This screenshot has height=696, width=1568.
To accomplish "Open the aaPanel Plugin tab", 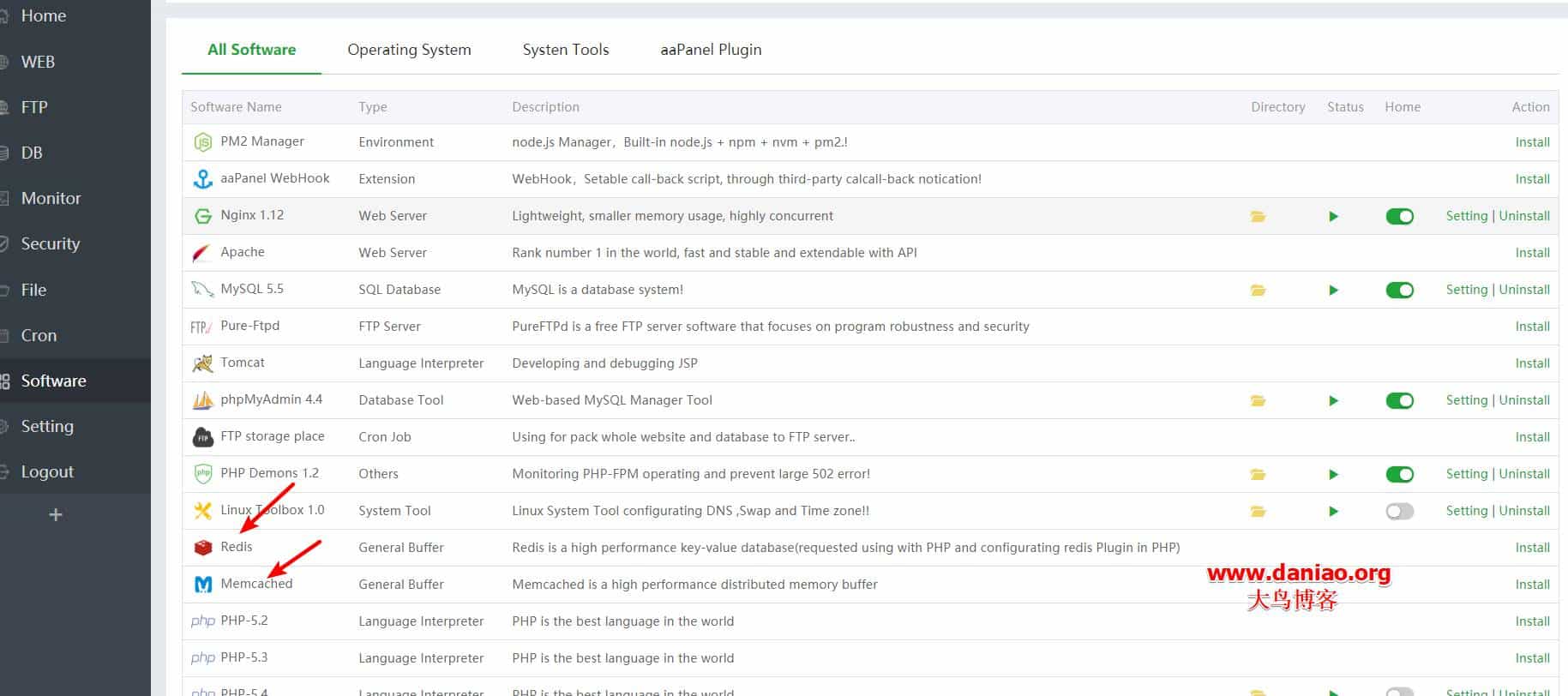I will point(711,50).
